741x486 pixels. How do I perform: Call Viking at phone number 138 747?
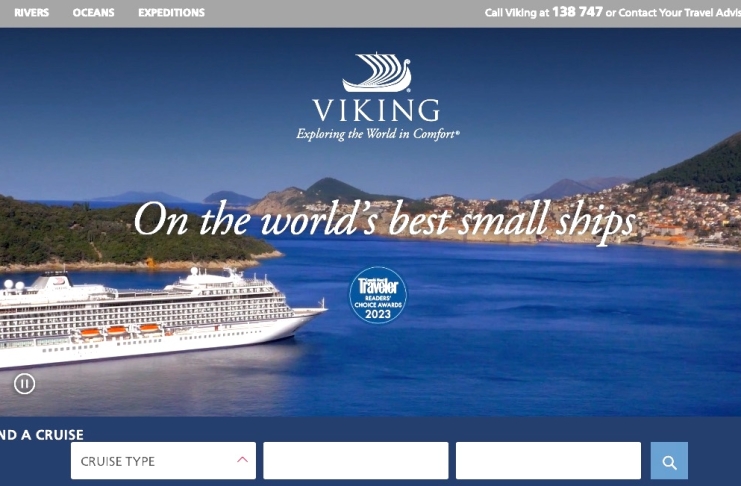click(577, 12)
